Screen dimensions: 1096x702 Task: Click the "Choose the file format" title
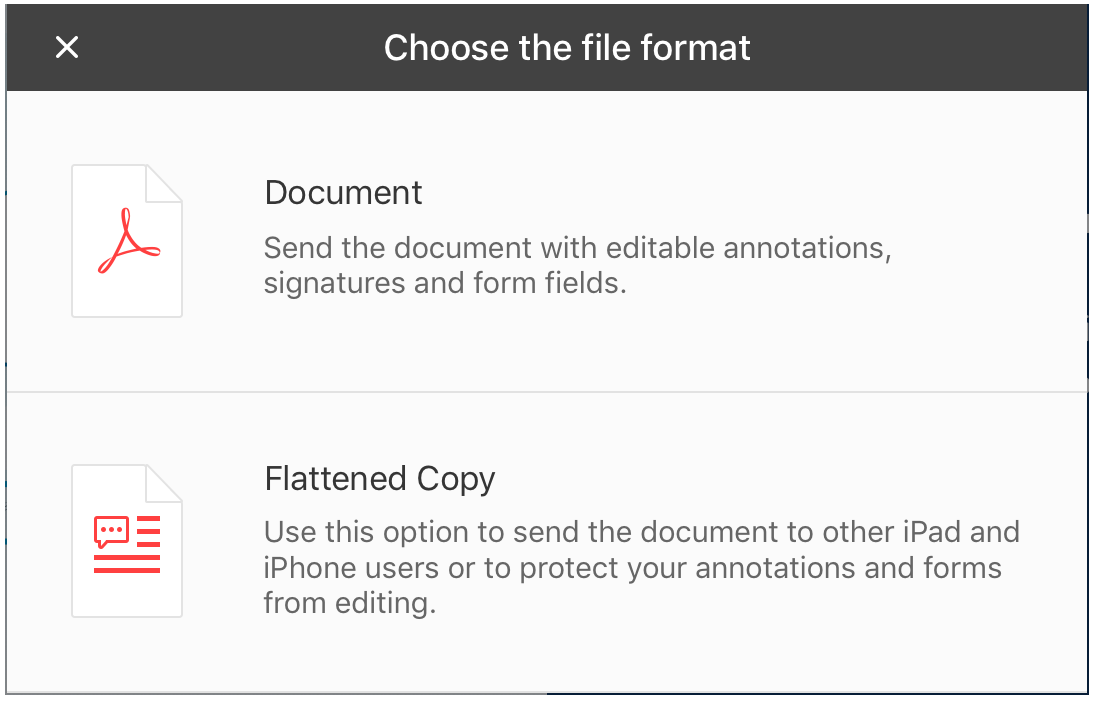[x=567, y=47]
